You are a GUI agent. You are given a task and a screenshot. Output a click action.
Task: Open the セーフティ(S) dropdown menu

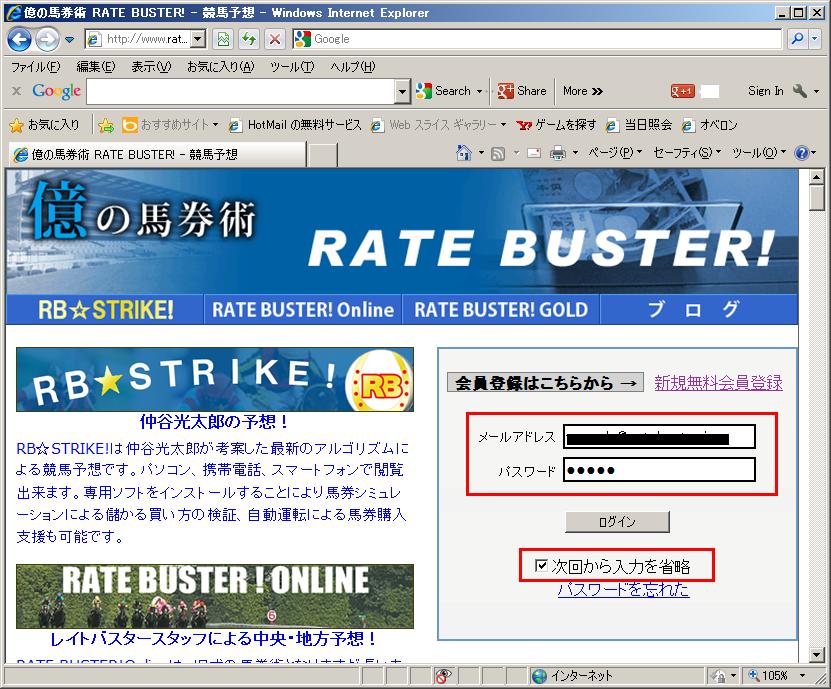tap(687, 153)
